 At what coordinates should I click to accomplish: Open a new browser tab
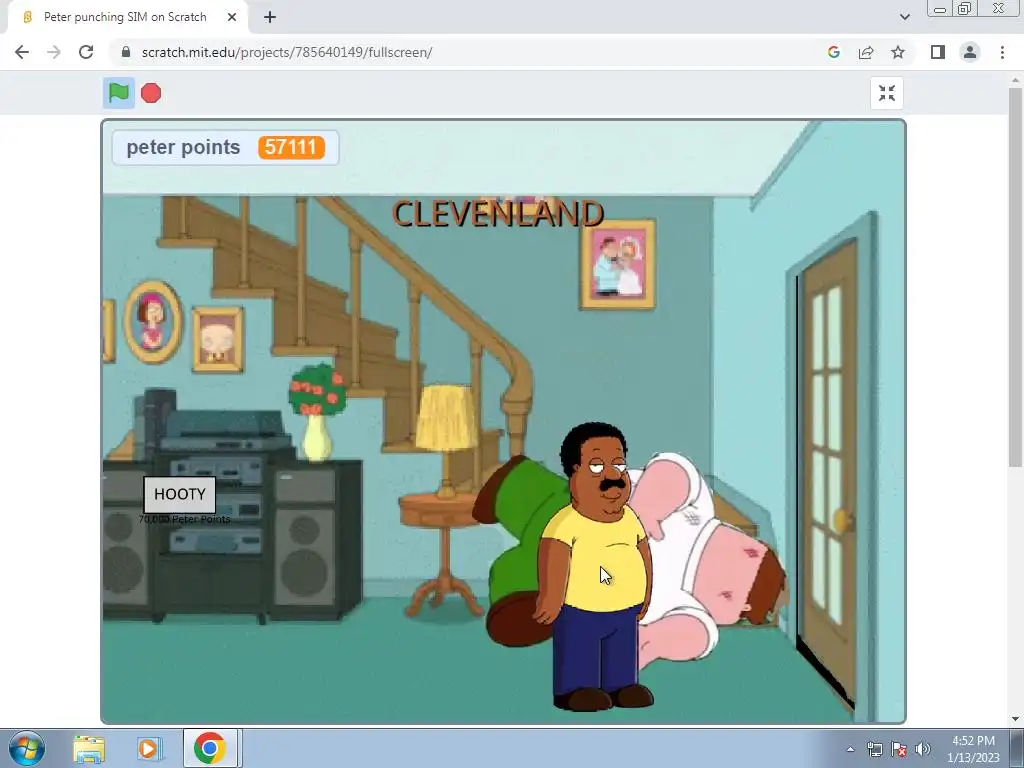pyautogui.click(x=270, y=17)
